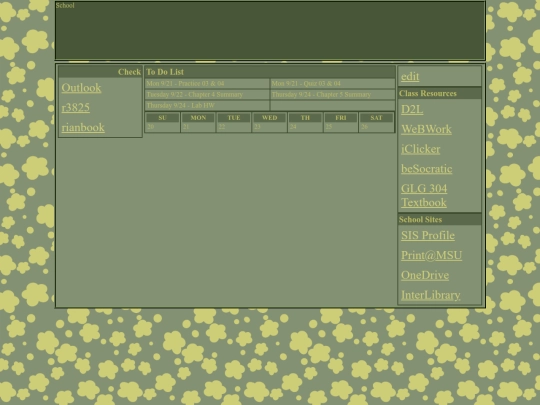Open the rianbook link
This screenshot has height=405, width=540.
(83, 127)
